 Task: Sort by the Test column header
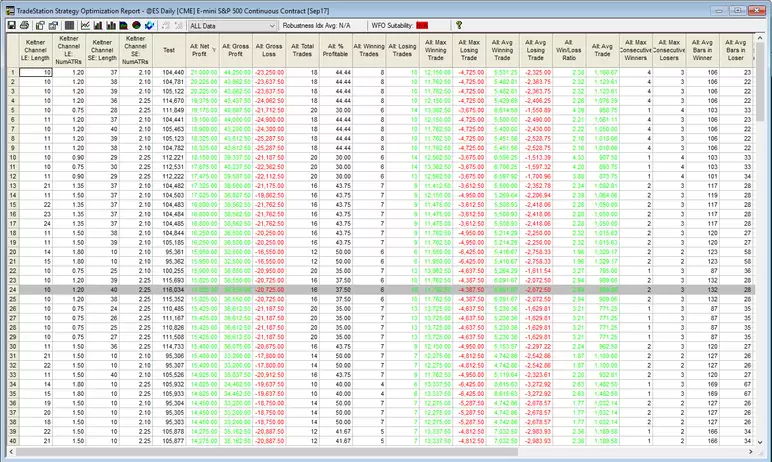click(x=169, y=50)
